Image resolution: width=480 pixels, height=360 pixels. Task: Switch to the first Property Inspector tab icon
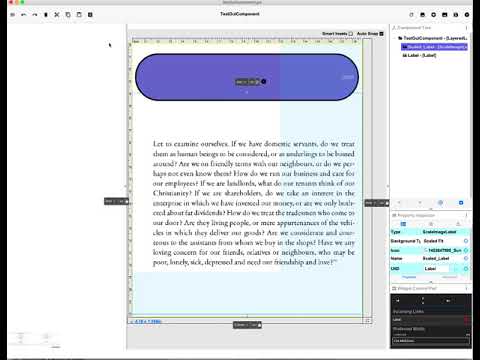coord(403,224)
